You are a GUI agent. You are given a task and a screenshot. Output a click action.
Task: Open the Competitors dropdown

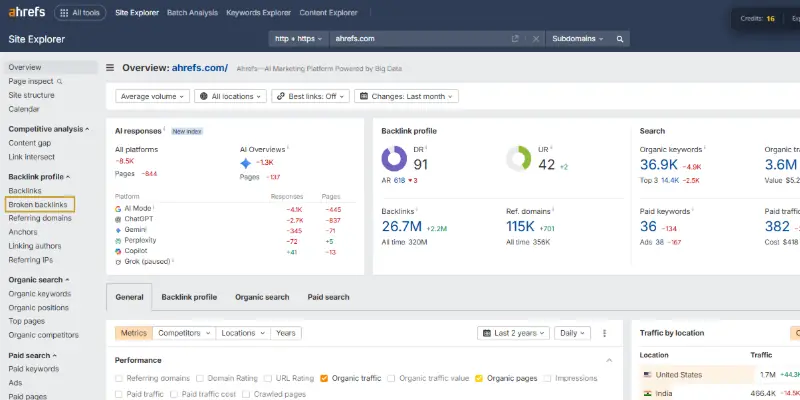(184, 333)
